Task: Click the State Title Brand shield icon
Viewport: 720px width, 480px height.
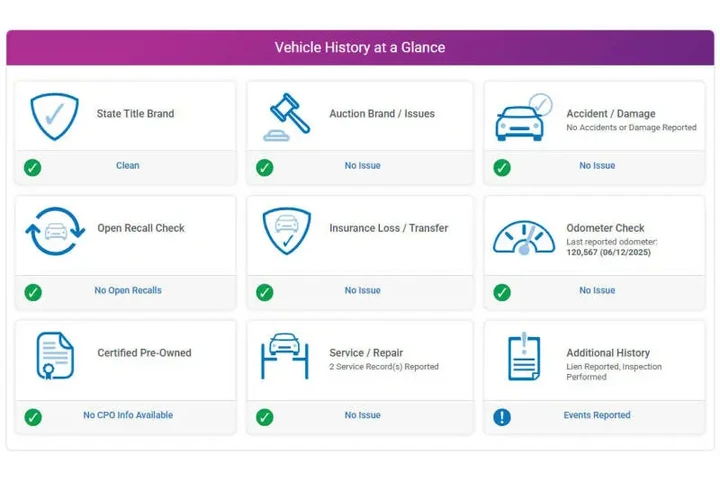Action: (55, 116)
